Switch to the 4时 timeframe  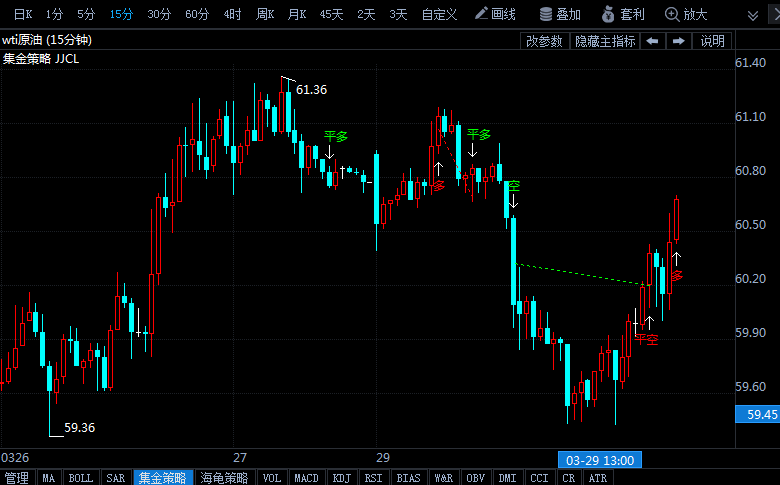232,14
